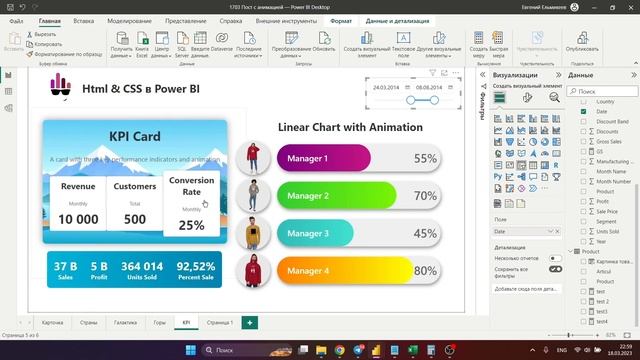Select the trophy metrics visual icon

pyautogui.click(x=556, y=177)
